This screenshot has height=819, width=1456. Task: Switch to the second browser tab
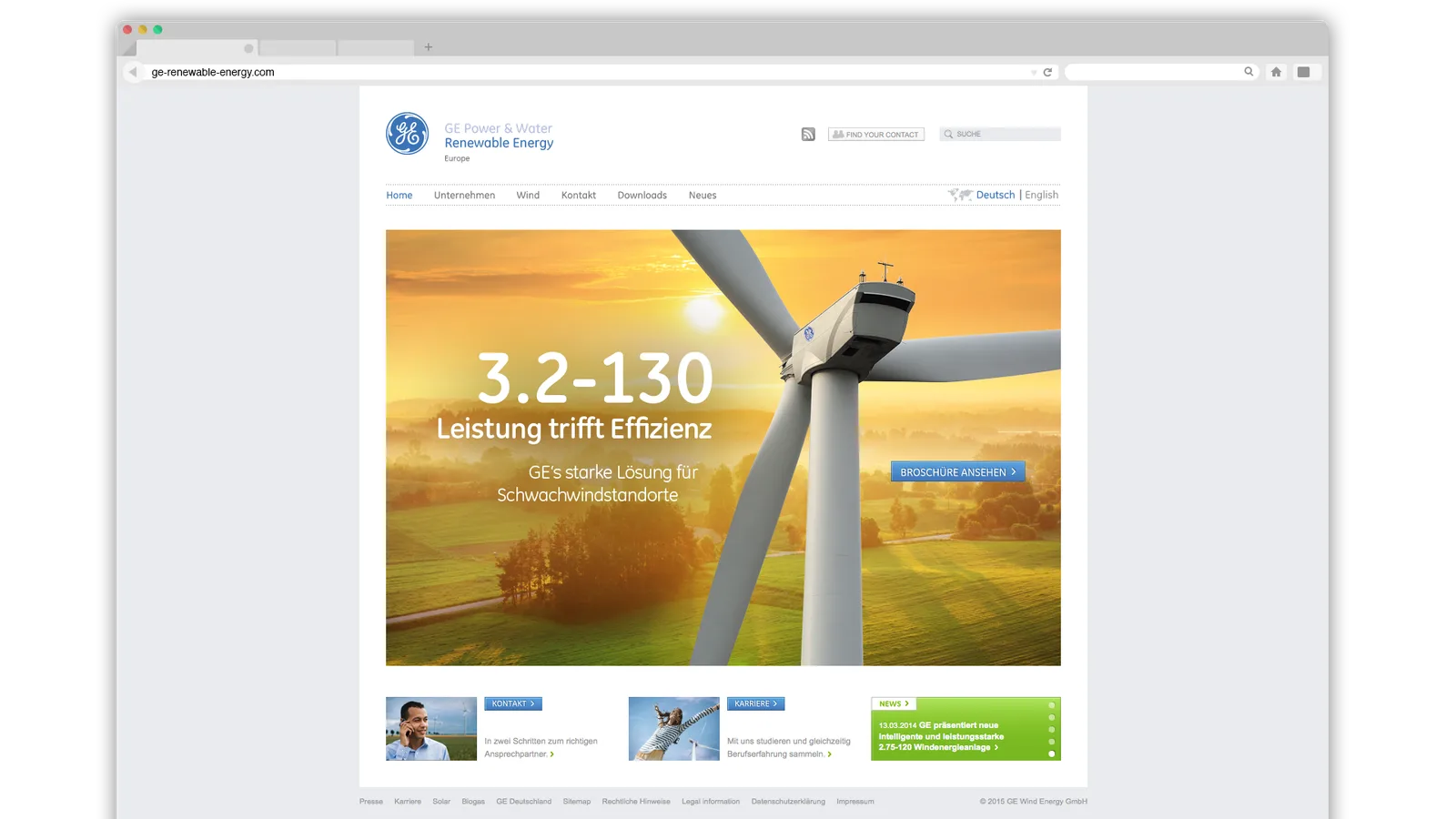point(298,48)
